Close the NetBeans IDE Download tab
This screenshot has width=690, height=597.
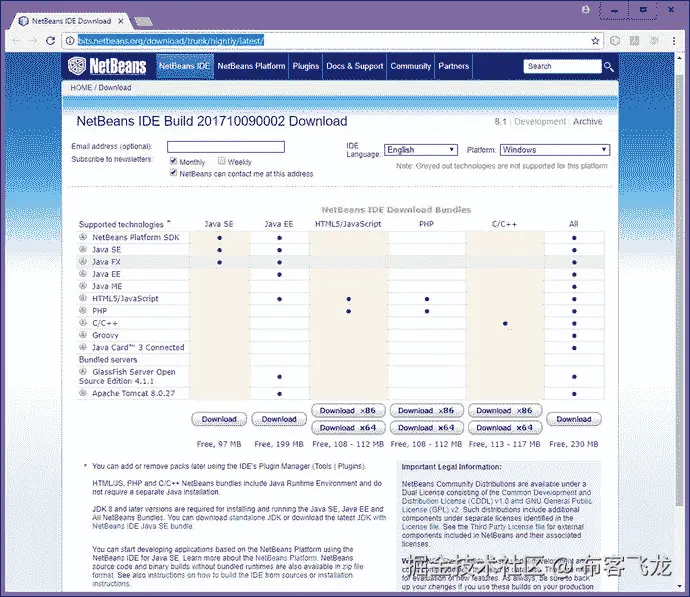pyautogui.click(x=121, y=21)
